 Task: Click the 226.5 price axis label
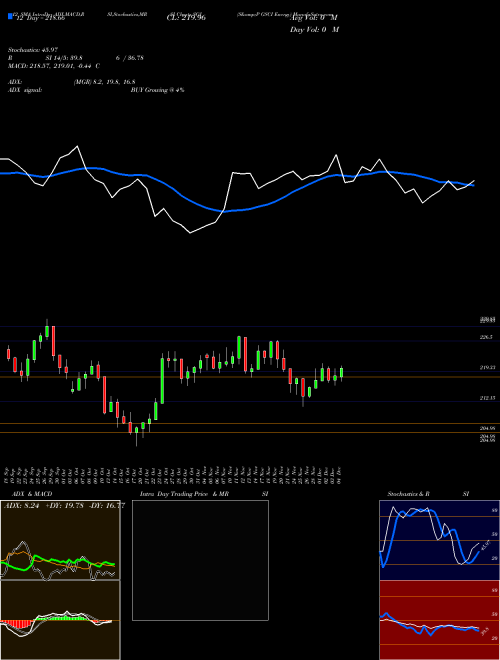[486, 337]
